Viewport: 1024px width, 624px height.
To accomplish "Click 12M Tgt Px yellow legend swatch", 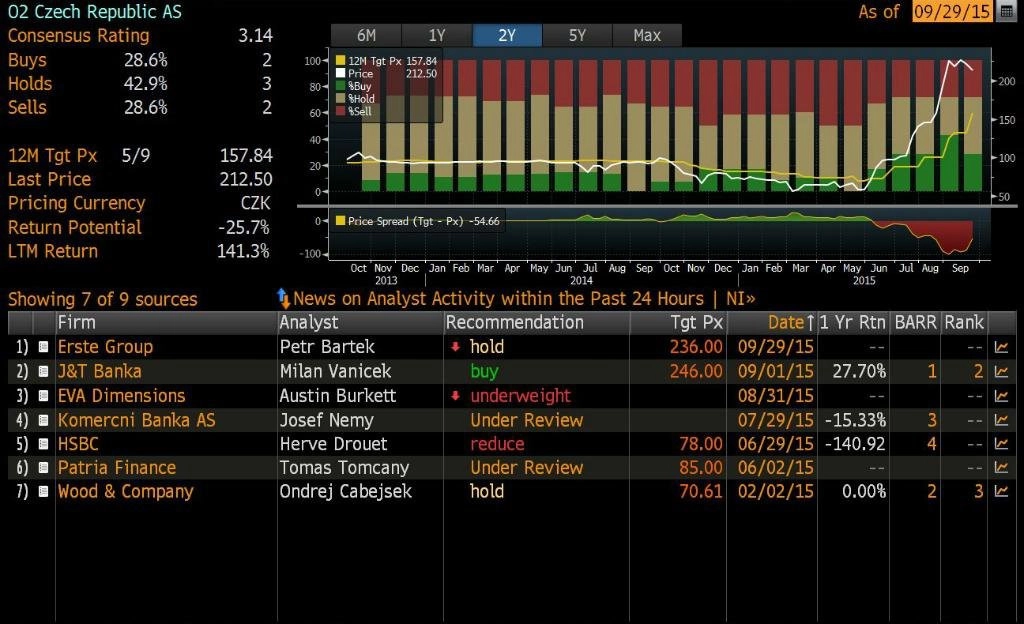I will (340, 61).
